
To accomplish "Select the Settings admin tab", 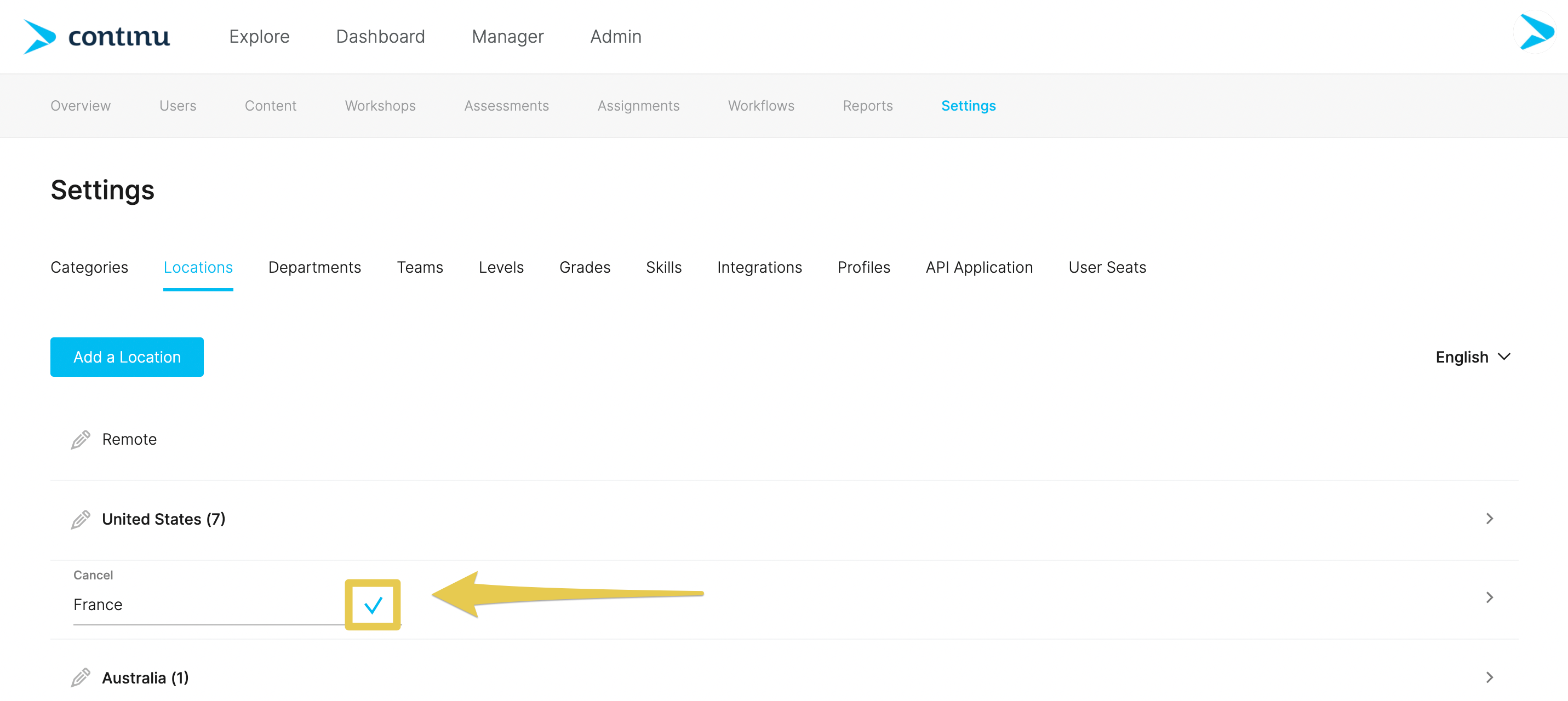I will [969, 106].
